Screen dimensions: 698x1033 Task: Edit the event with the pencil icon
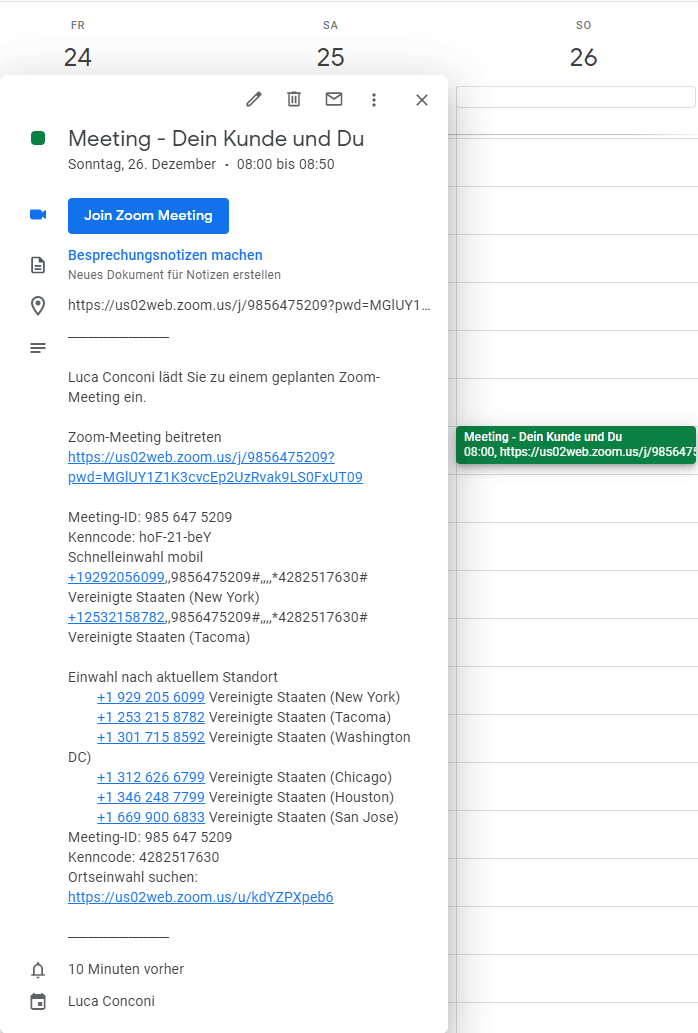click(x=254, y=99)
